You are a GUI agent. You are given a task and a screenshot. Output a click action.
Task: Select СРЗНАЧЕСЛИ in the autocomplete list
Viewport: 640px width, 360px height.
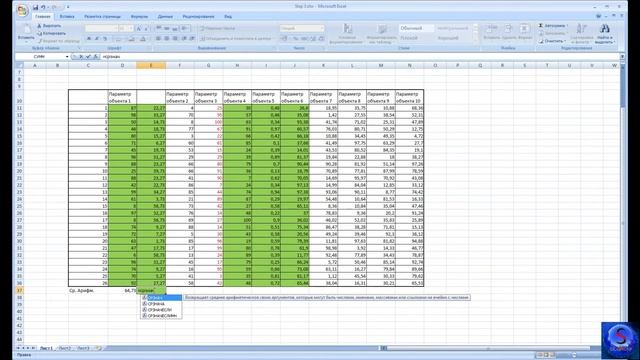[161, 310]
